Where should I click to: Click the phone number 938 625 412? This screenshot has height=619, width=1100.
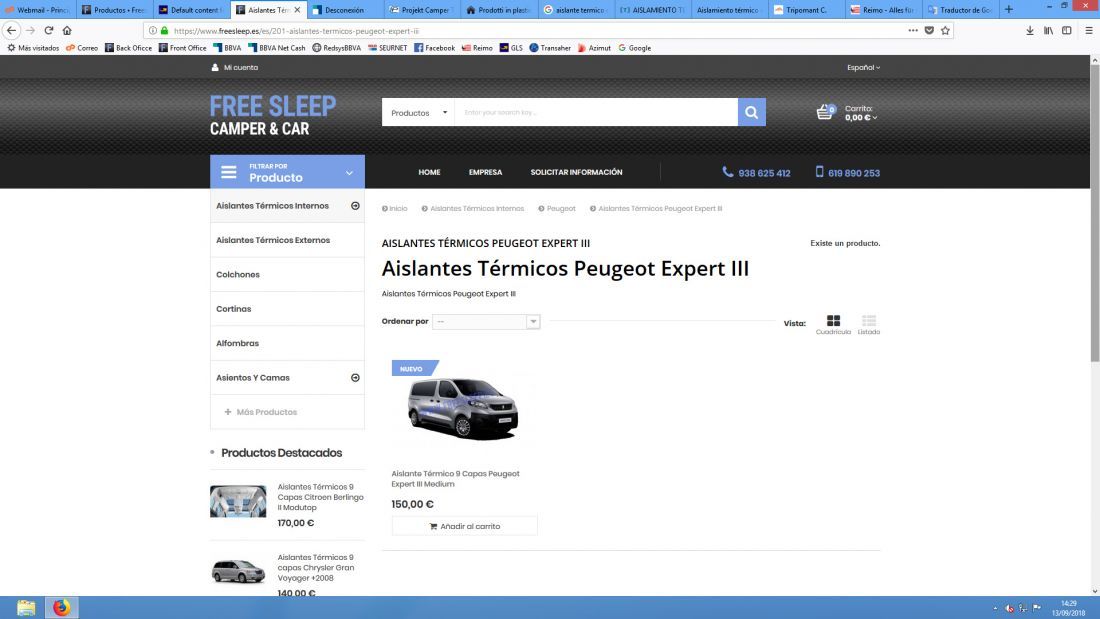point(764,173)
